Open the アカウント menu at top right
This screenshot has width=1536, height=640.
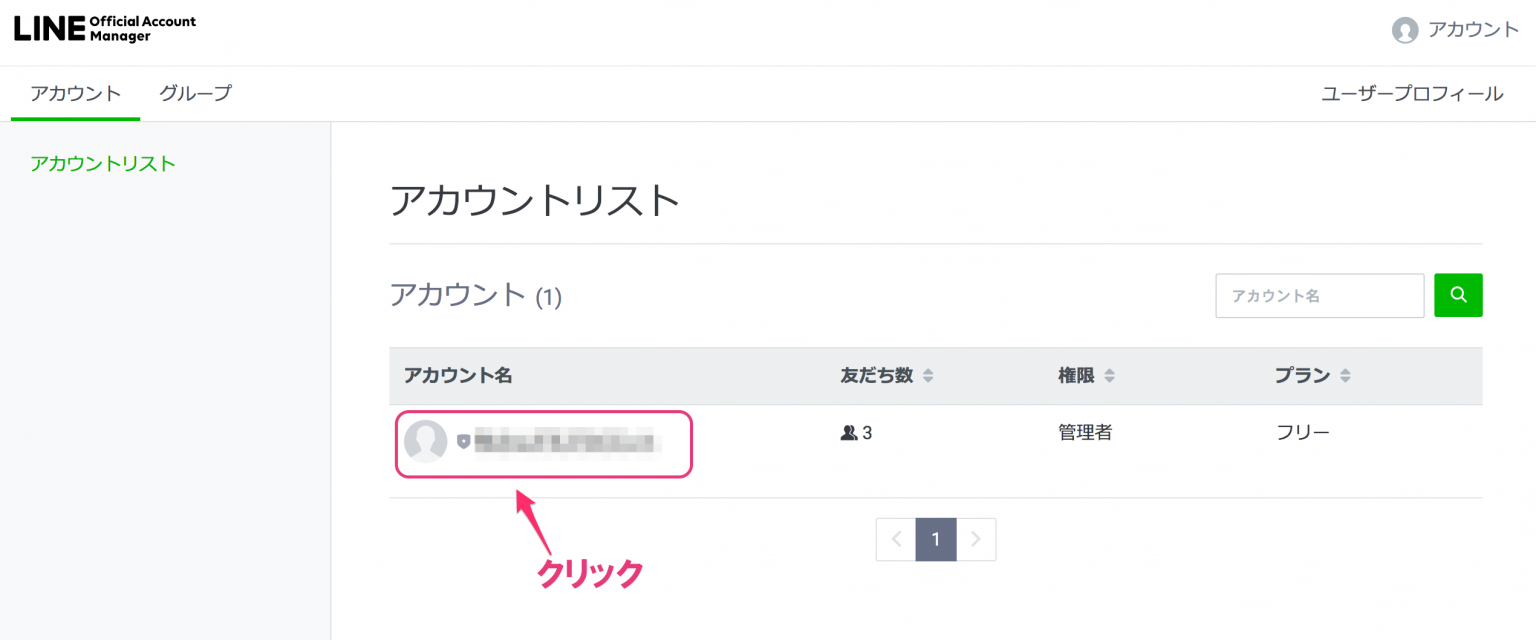1472,30
